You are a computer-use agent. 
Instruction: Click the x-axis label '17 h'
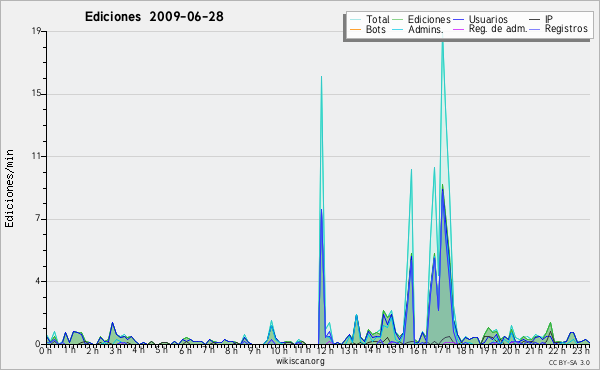coord(442,350)
